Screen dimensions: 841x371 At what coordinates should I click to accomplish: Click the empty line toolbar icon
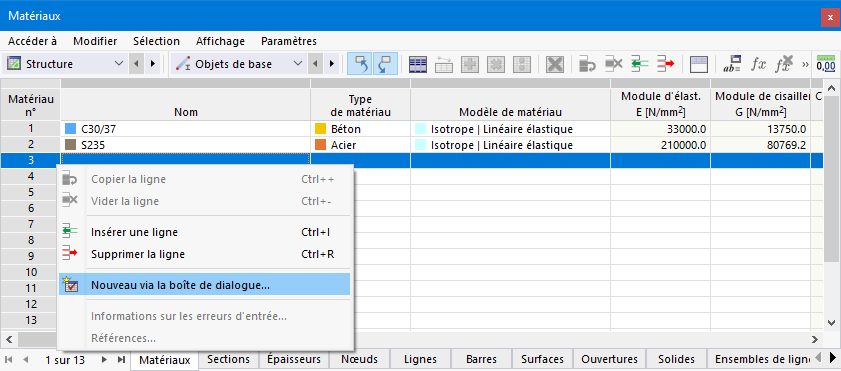pyautogui.click(x=613, y=64)
